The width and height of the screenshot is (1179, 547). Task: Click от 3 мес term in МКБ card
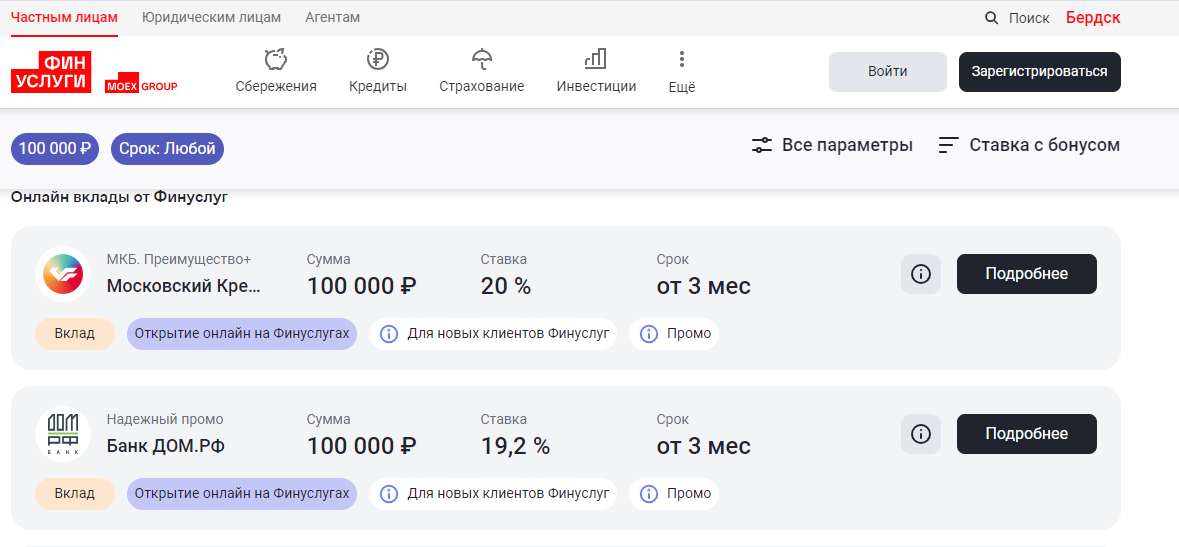coord(704,286)
